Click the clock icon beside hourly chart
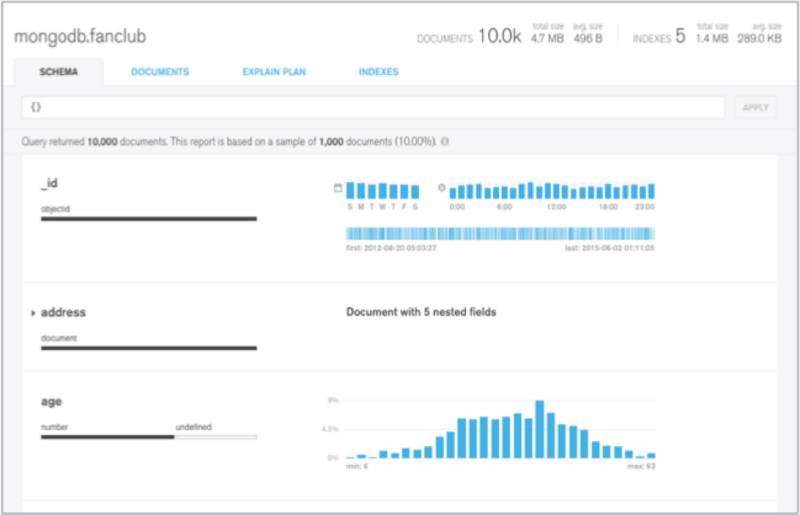This screenshot has width=800, height=515. pos(442,188)
